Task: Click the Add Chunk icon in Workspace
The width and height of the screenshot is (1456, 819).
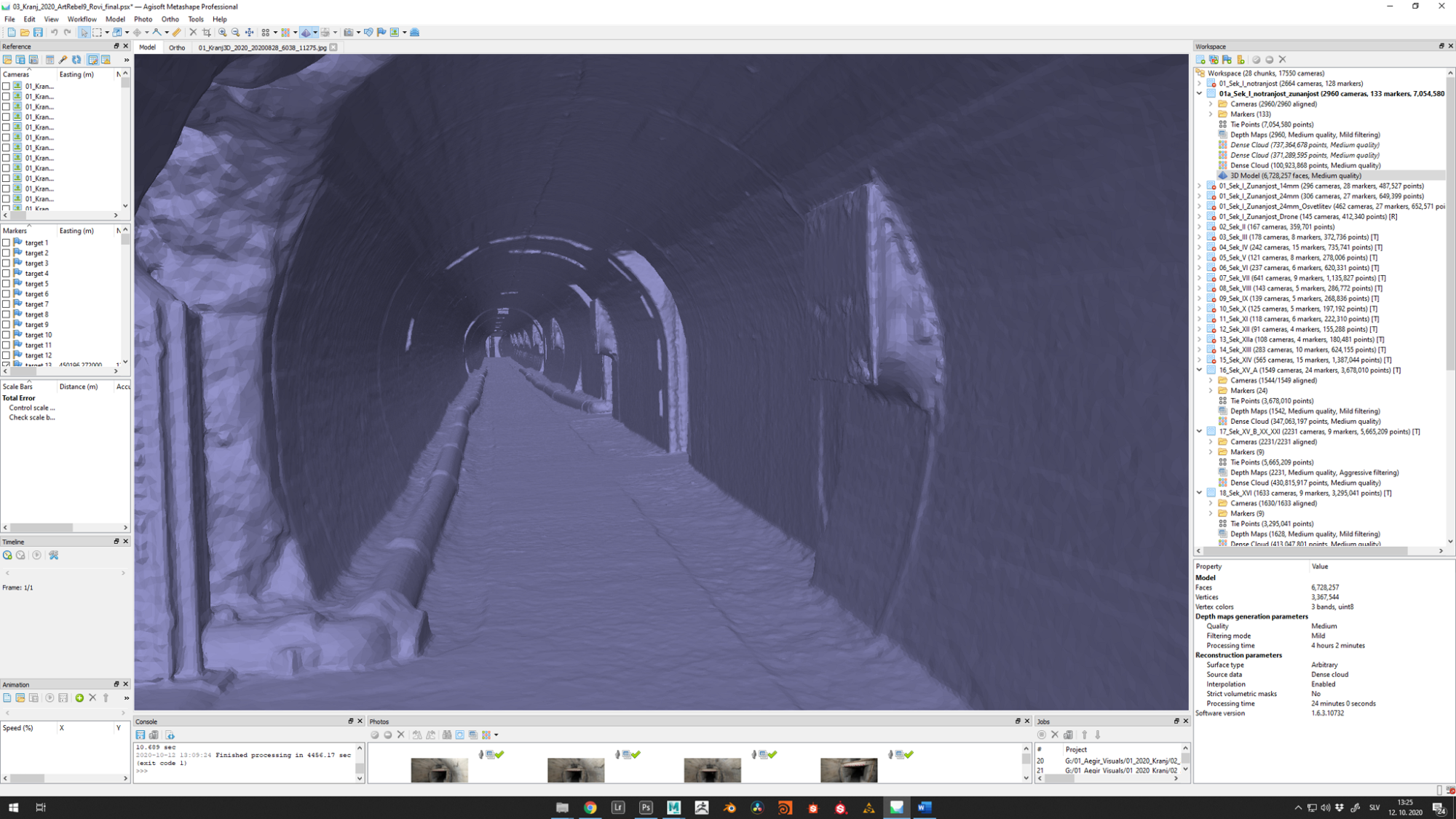Action: (1200, 60)
